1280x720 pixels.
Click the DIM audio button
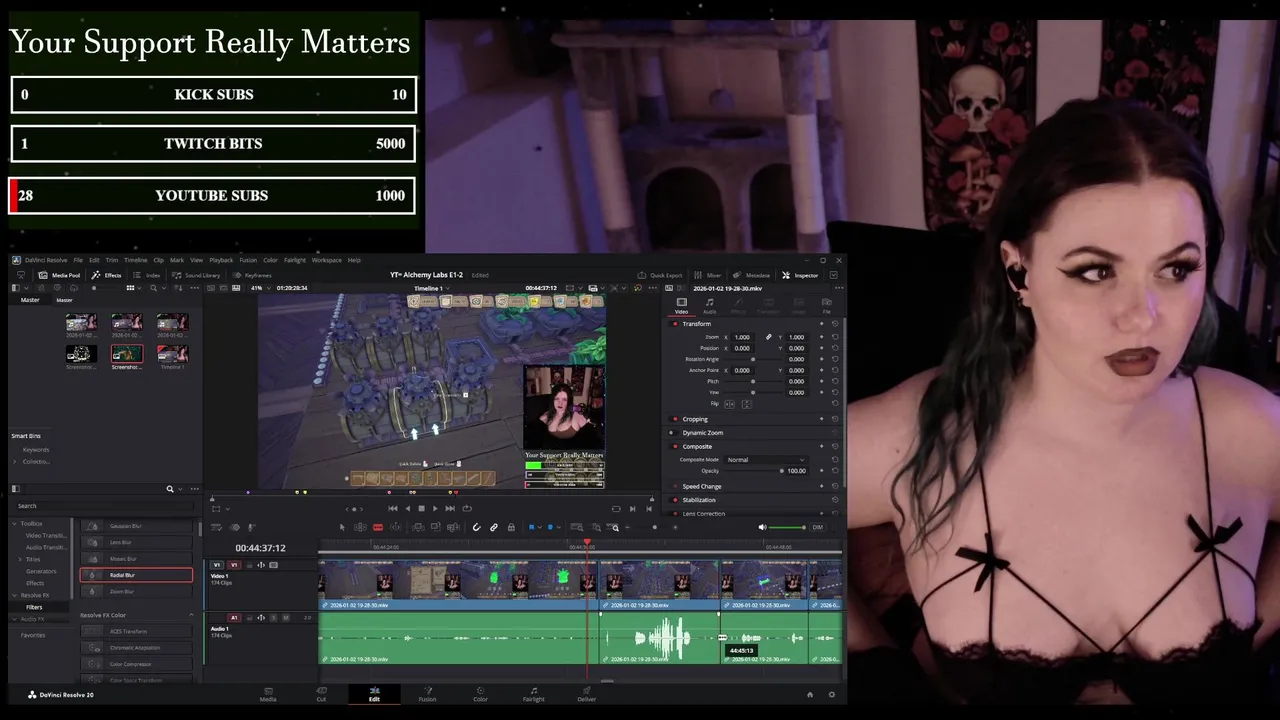pyautogui.click(x=817, y=527)
